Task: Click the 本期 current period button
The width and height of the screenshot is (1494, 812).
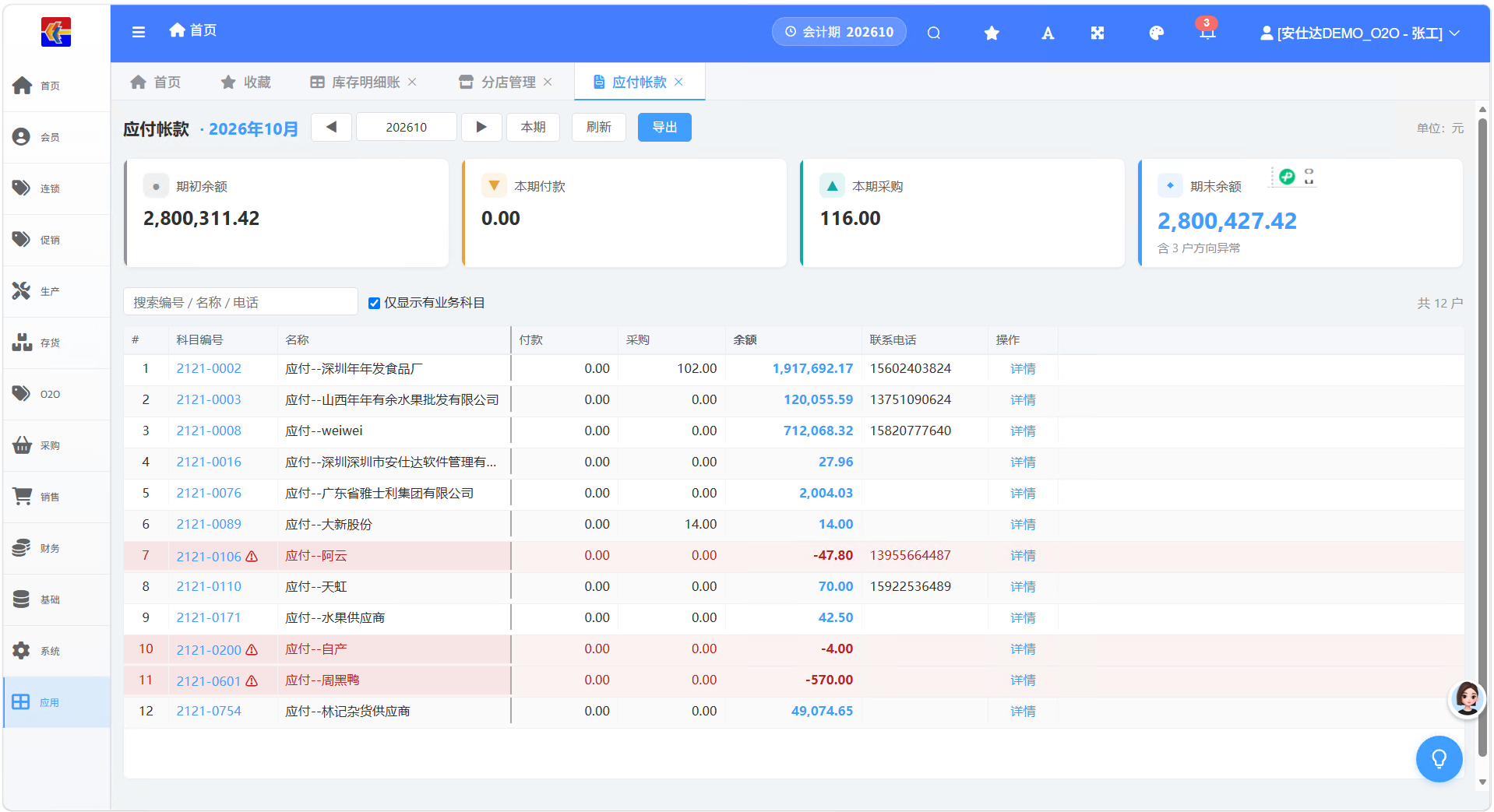Action: (534, 127)
